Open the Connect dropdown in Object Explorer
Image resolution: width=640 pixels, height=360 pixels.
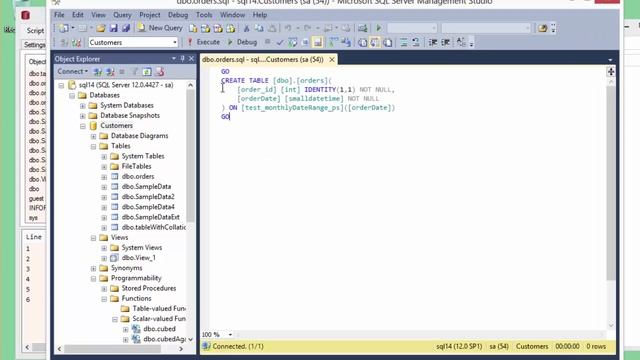72,71
